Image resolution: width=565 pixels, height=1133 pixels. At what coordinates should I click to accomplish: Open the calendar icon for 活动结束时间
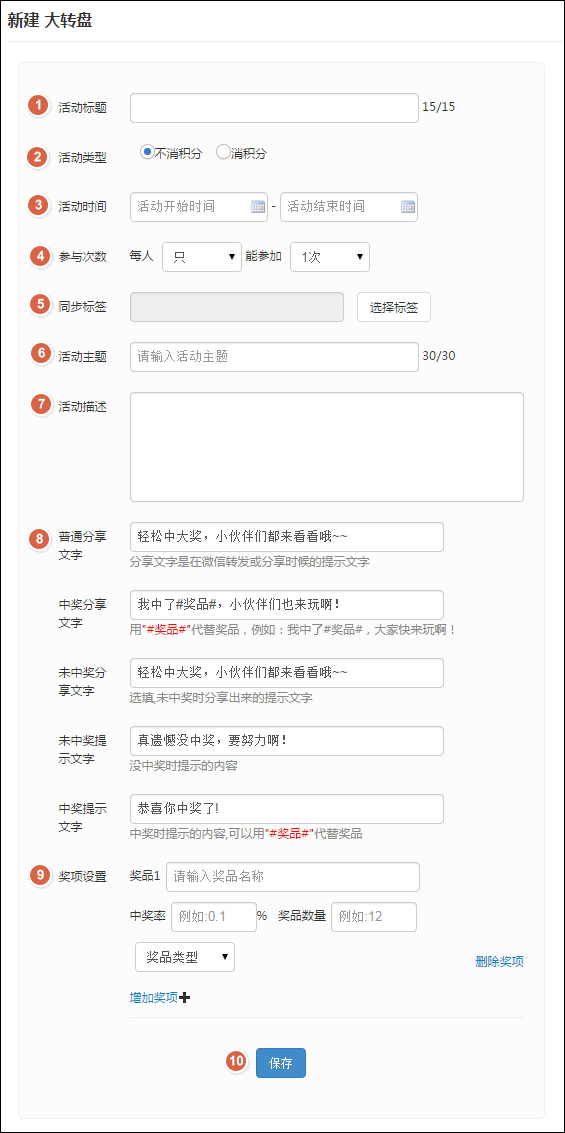tap(407, 207)
